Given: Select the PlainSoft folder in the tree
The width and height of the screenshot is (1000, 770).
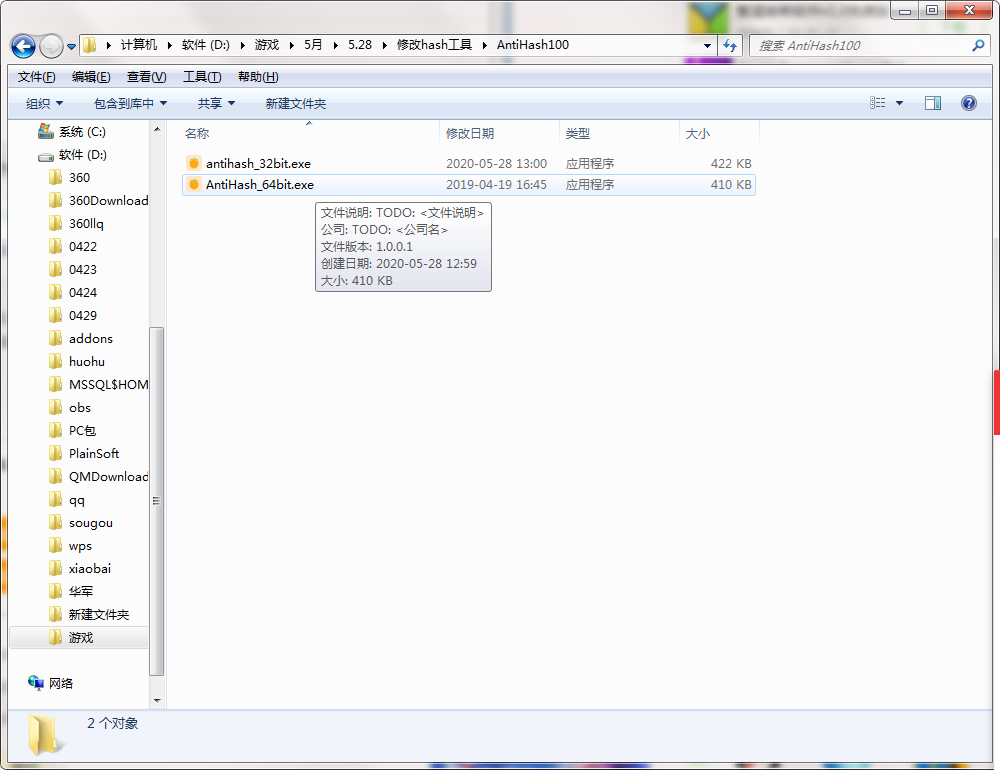Looking at the screenshot, I should pos(94,454).
